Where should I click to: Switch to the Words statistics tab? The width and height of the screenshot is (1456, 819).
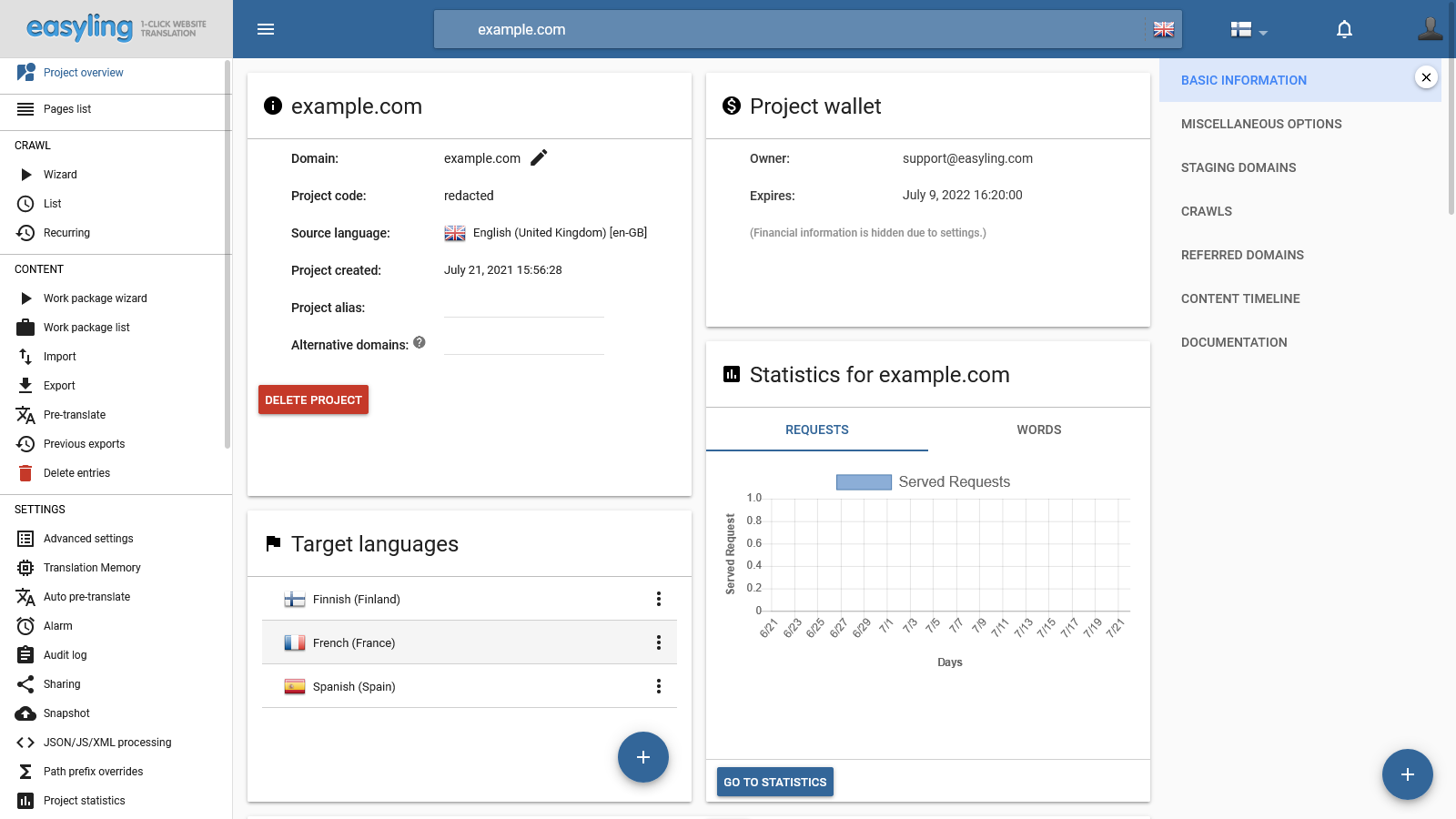[x=1038, y=430]
